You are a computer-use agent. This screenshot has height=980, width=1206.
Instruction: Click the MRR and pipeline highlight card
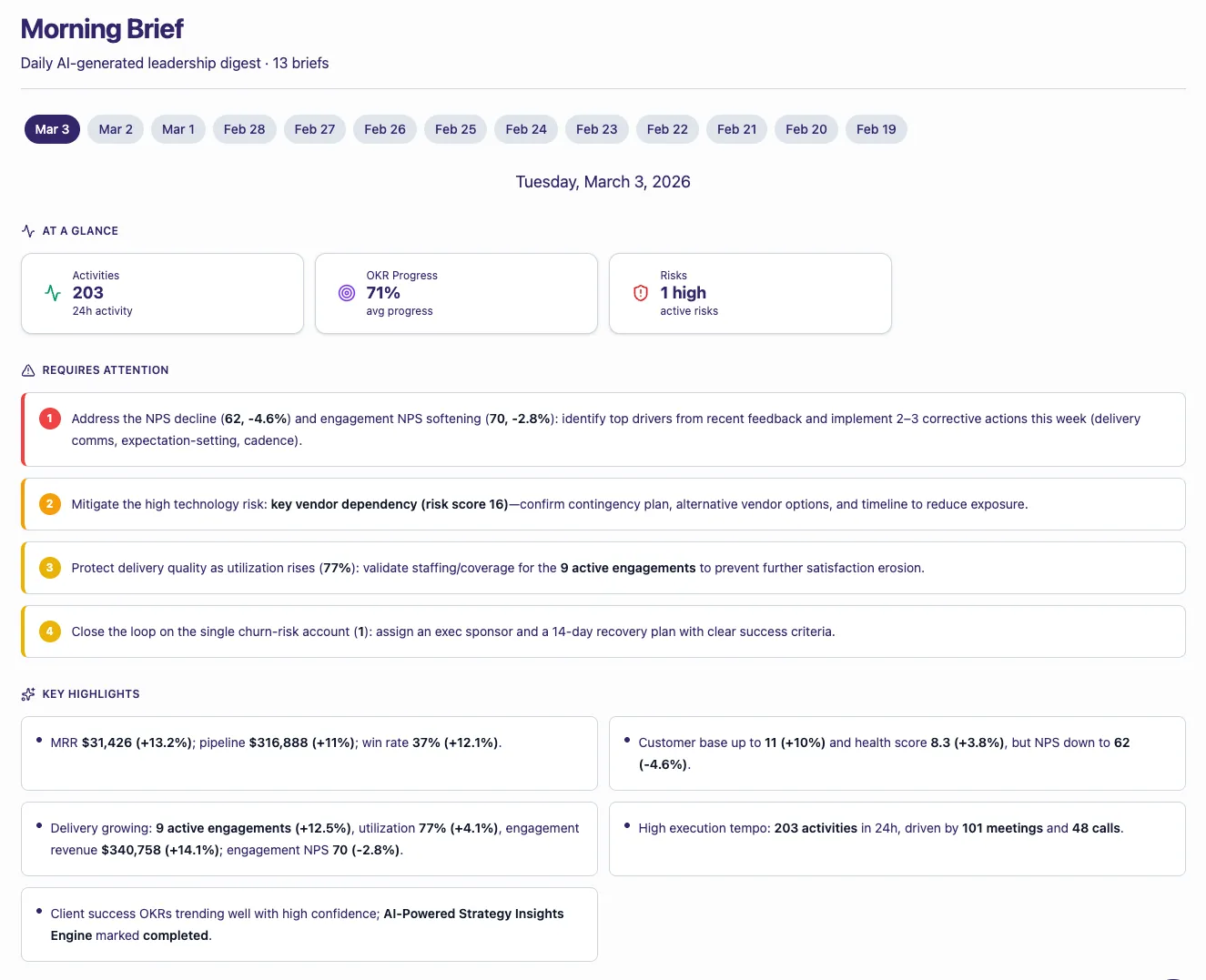[309, 753]
